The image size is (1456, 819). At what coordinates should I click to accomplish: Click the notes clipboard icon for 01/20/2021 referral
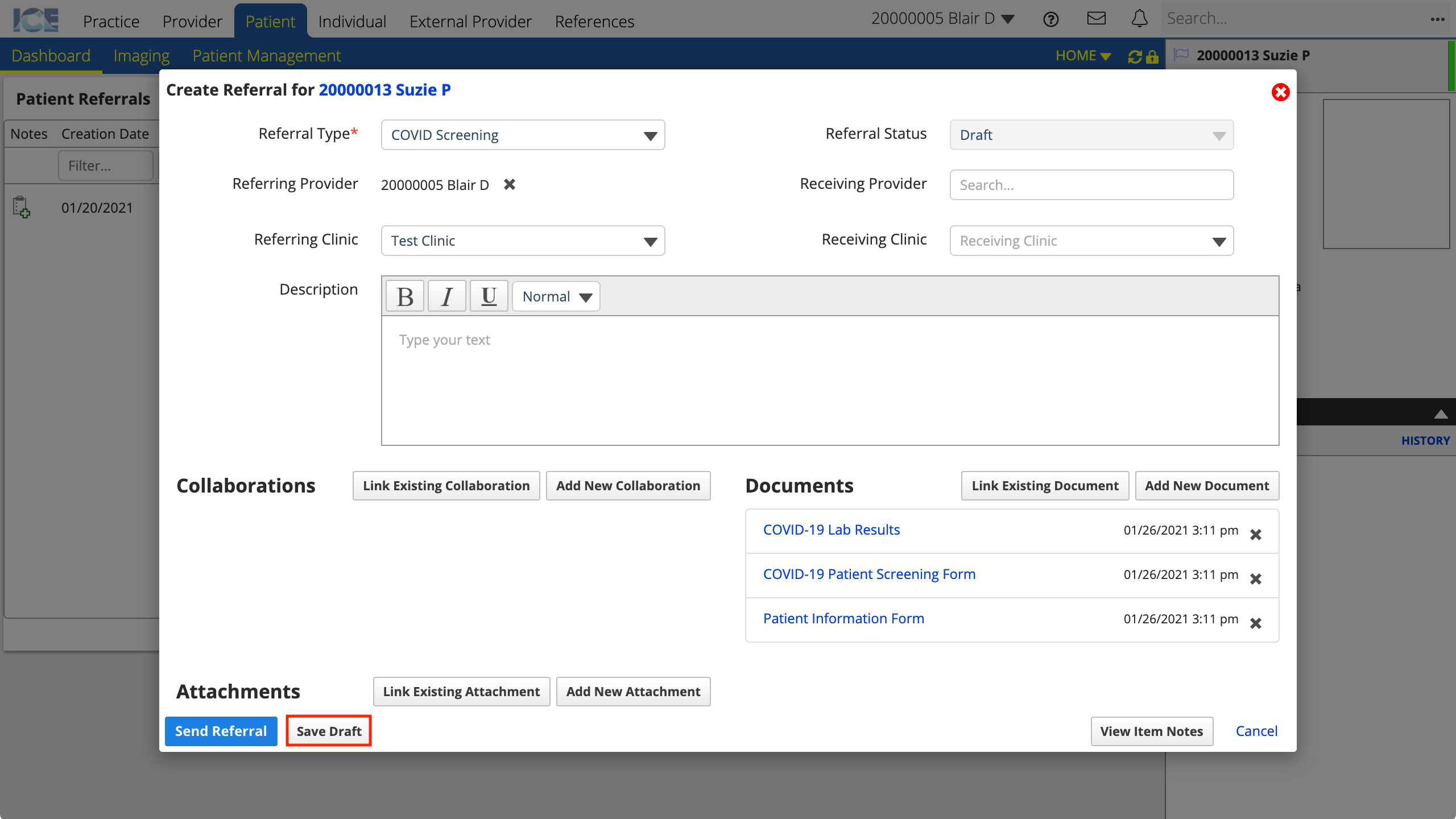point(22,207)
